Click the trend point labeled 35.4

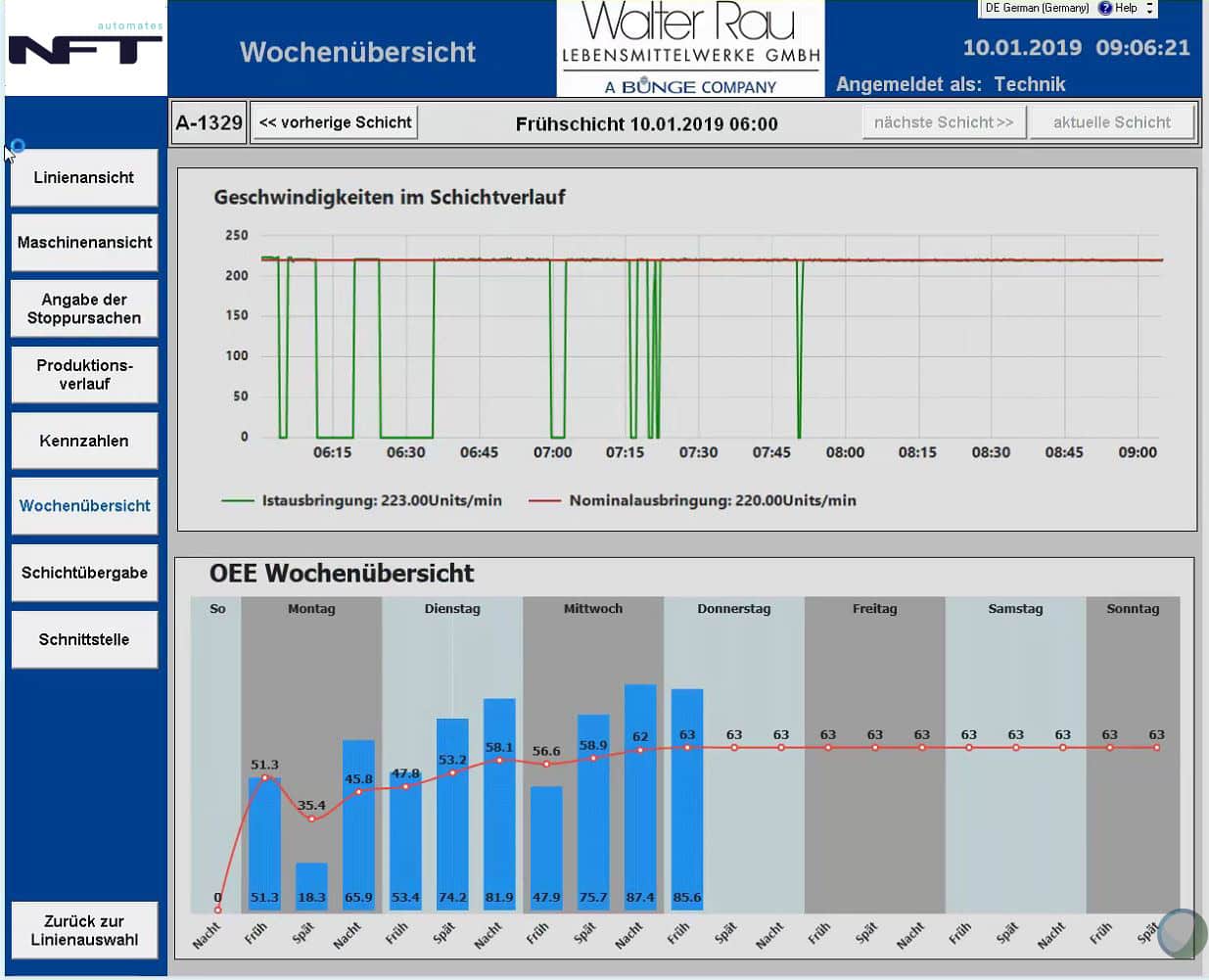(x=311, y=818)
